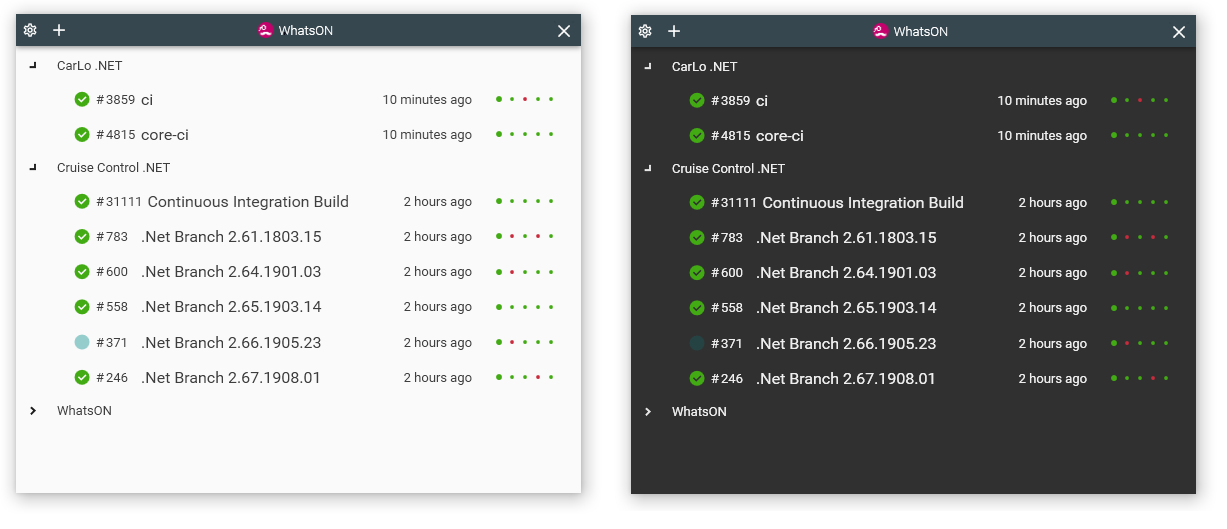Image resolution: width=1227 pixels, height=529 pixels.
Task: Select '.Net Branch 2.66.1905.23' in dark window
Action: [x=846, y=343]
